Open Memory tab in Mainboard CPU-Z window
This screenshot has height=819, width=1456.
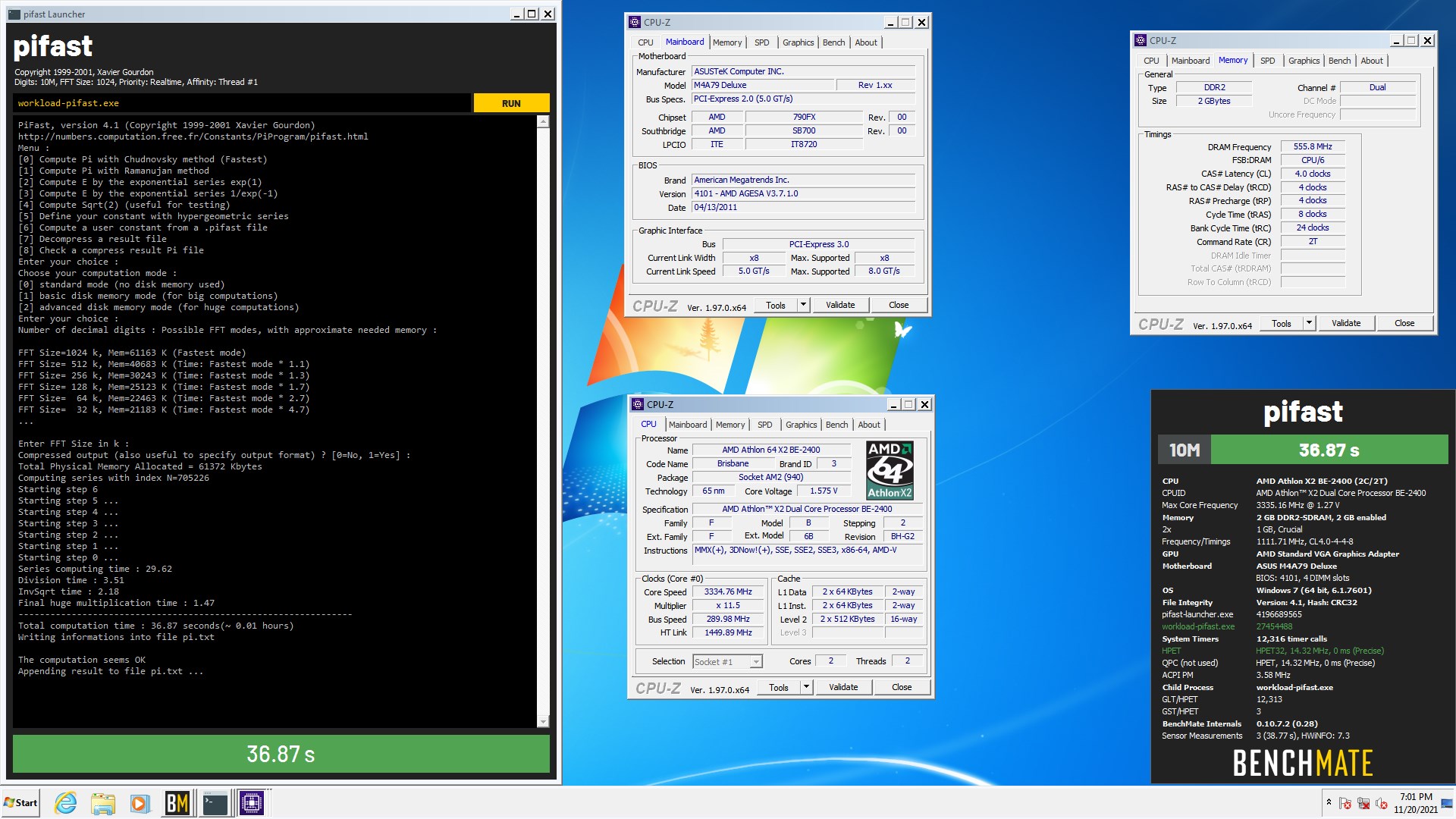coord(727,42)
